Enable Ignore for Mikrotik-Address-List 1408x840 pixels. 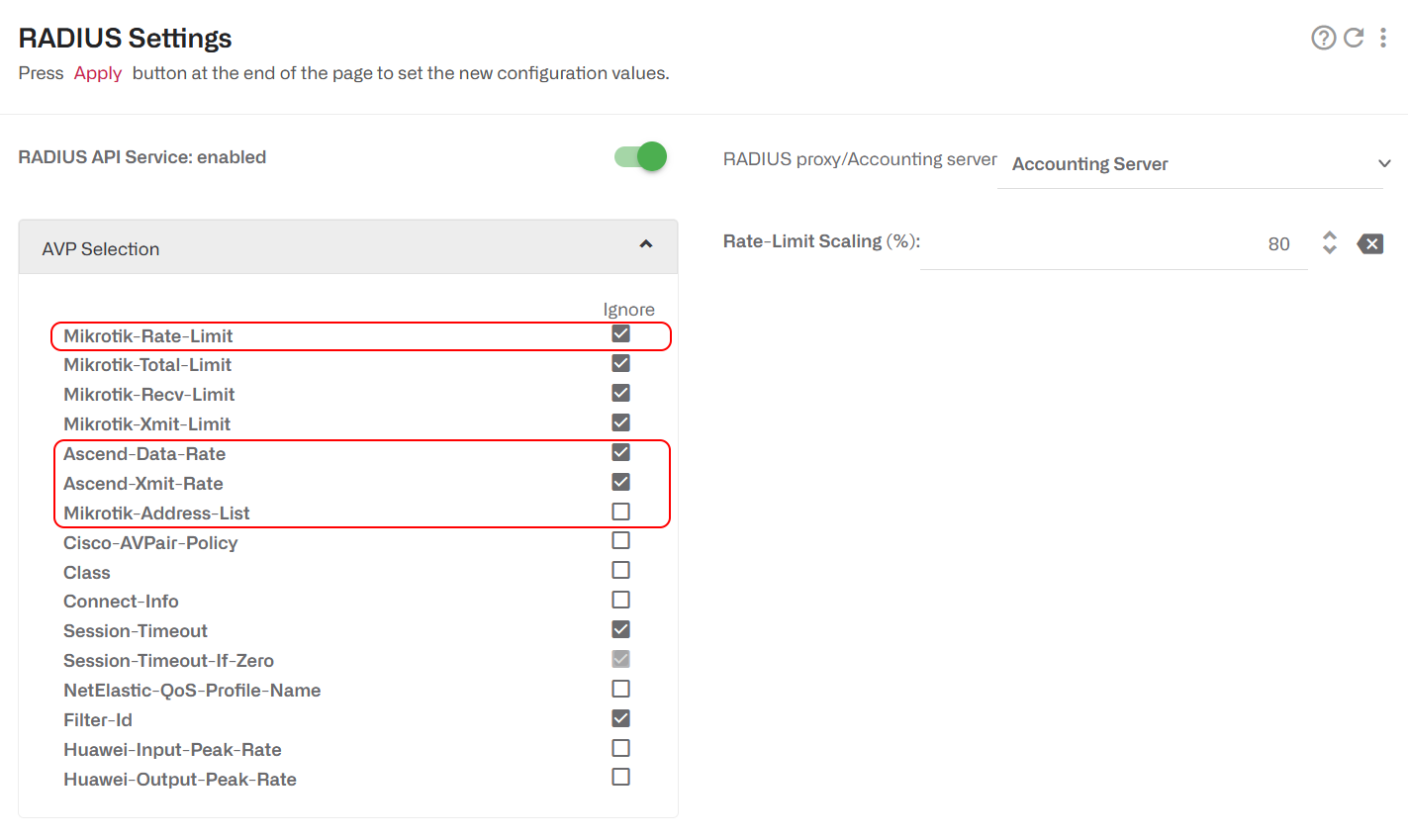[620, 511]
